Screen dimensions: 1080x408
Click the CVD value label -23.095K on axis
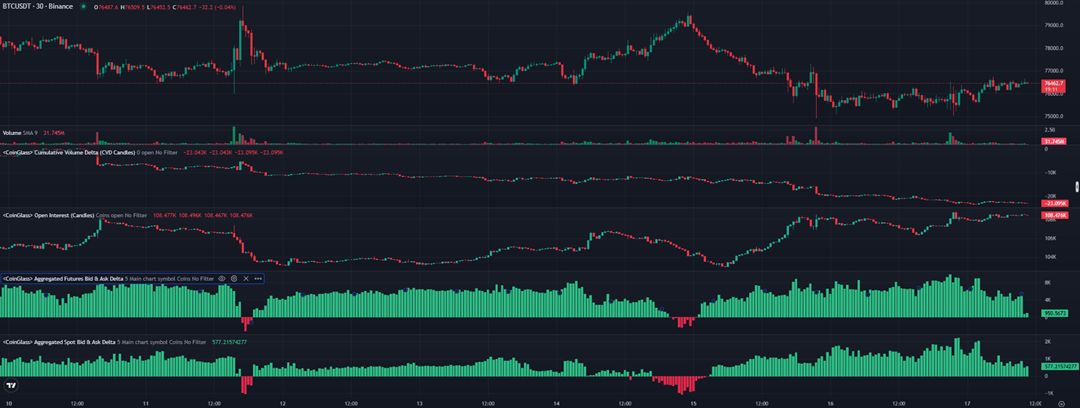point(1054,204)
